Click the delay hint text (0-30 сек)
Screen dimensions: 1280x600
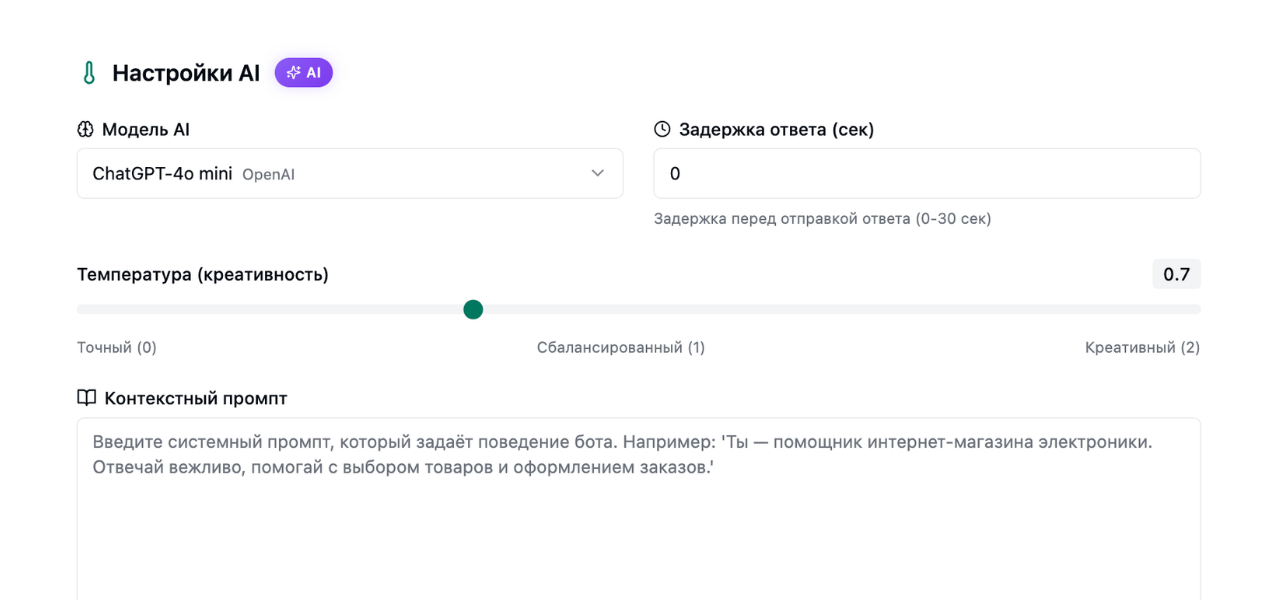pyautogui.click(x=822, y=219)
